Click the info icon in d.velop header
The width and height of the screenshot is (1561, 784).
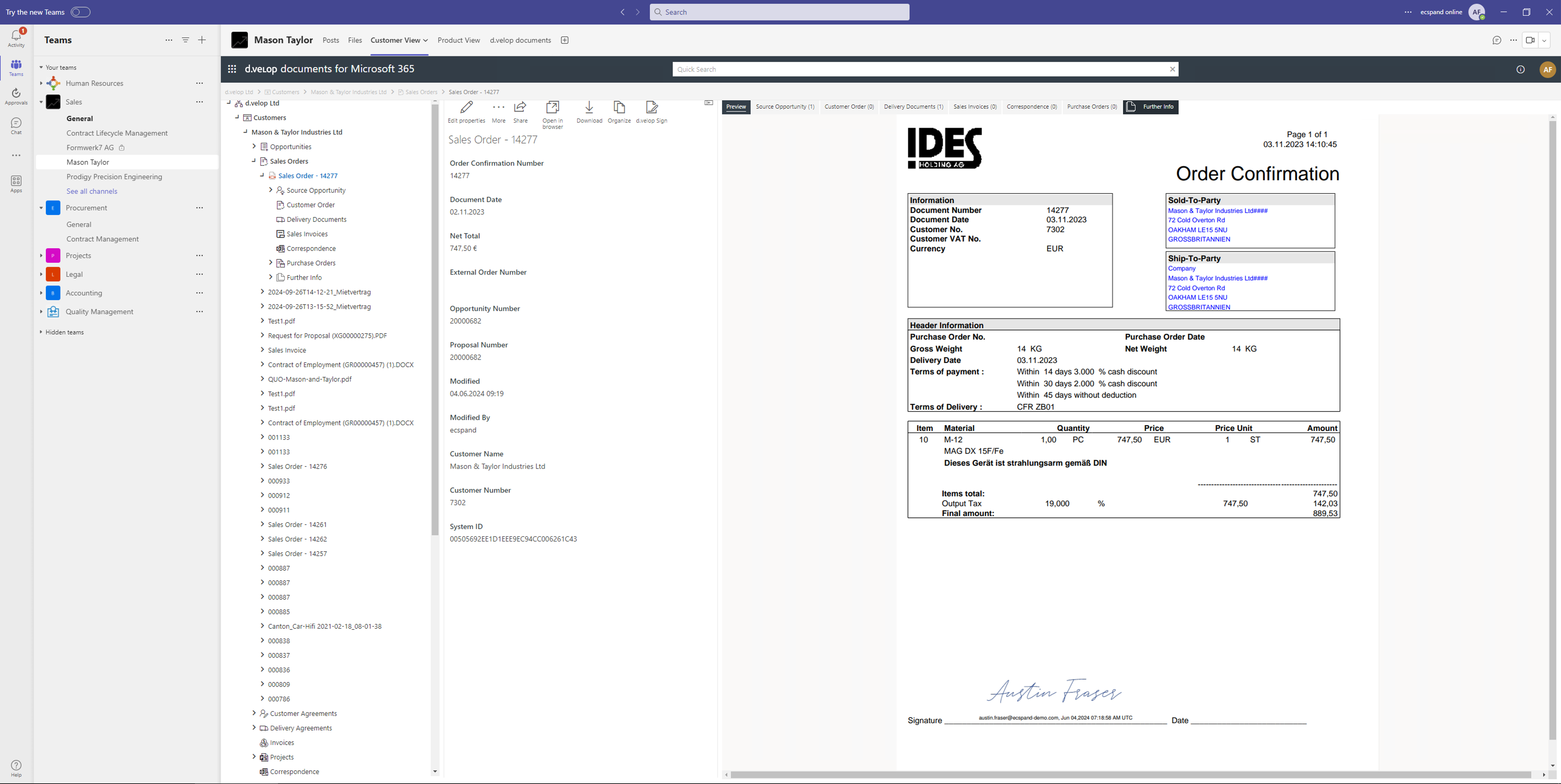1520,69
